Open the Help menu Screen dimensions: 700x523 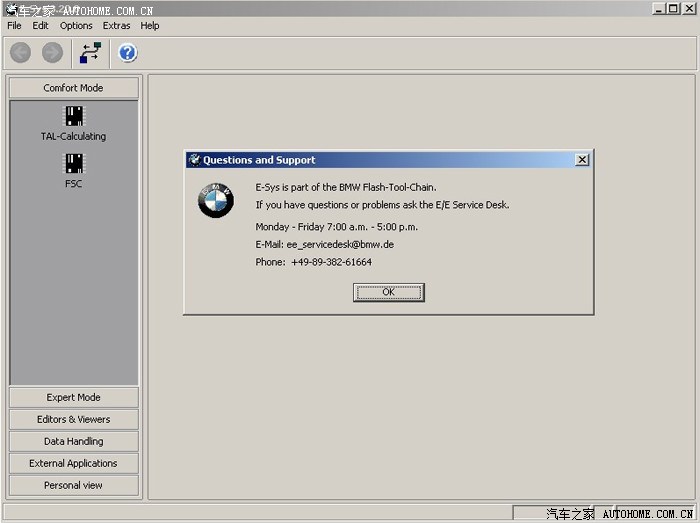click(150, 26)
